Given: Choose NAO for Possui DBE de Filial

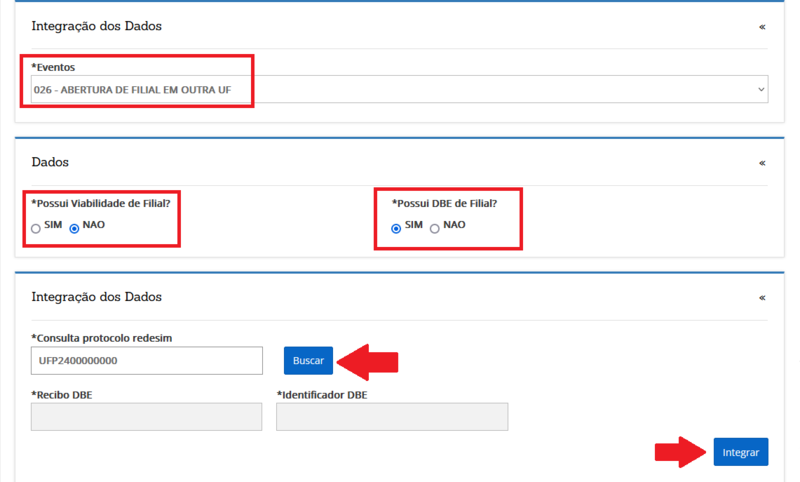Looking at the screenshot, I should [434, 227].
